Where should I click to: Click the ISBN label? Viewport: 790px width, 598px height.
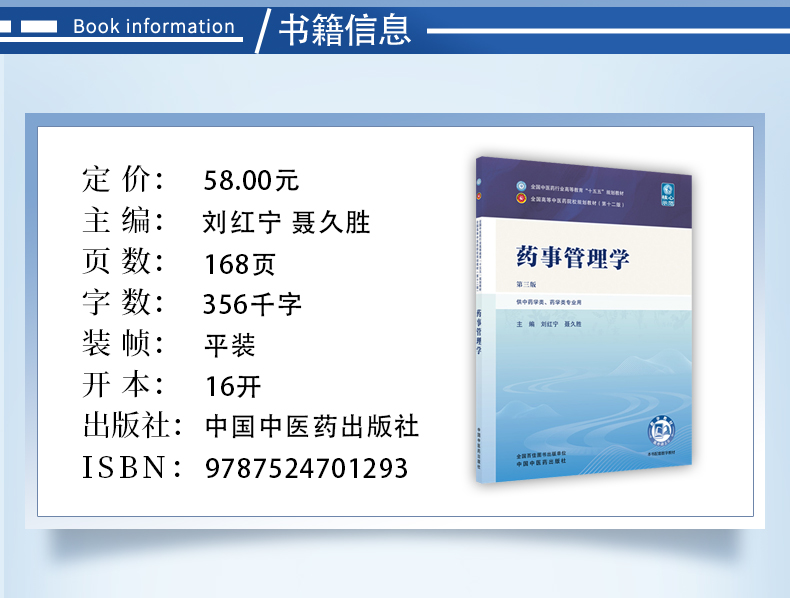click(131, 467)
